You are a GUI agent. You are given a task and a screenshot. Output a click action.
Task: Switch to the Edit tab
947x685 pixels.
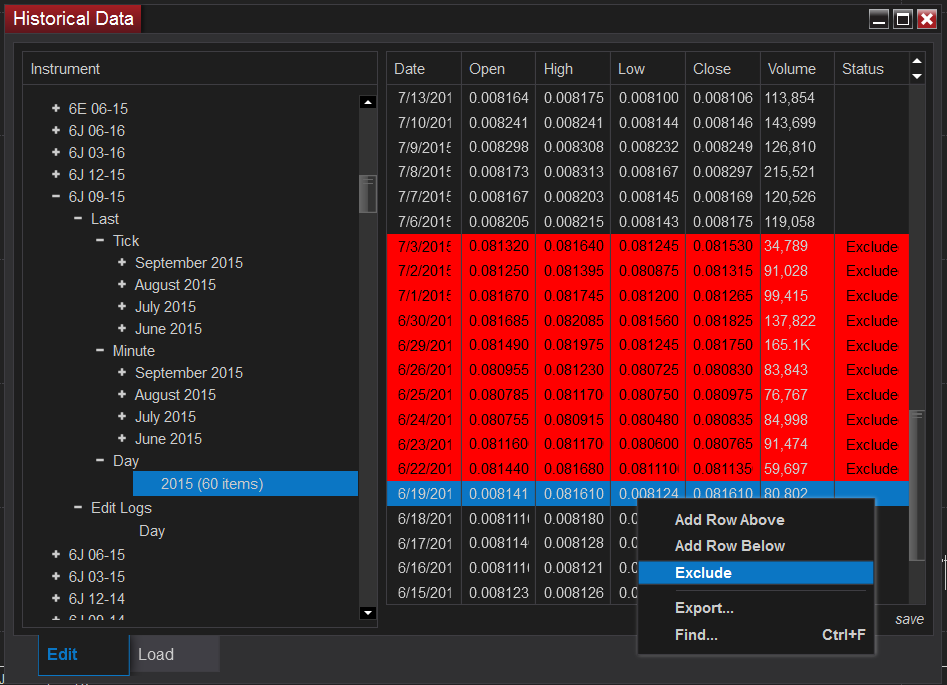click(x=83, y=654)
